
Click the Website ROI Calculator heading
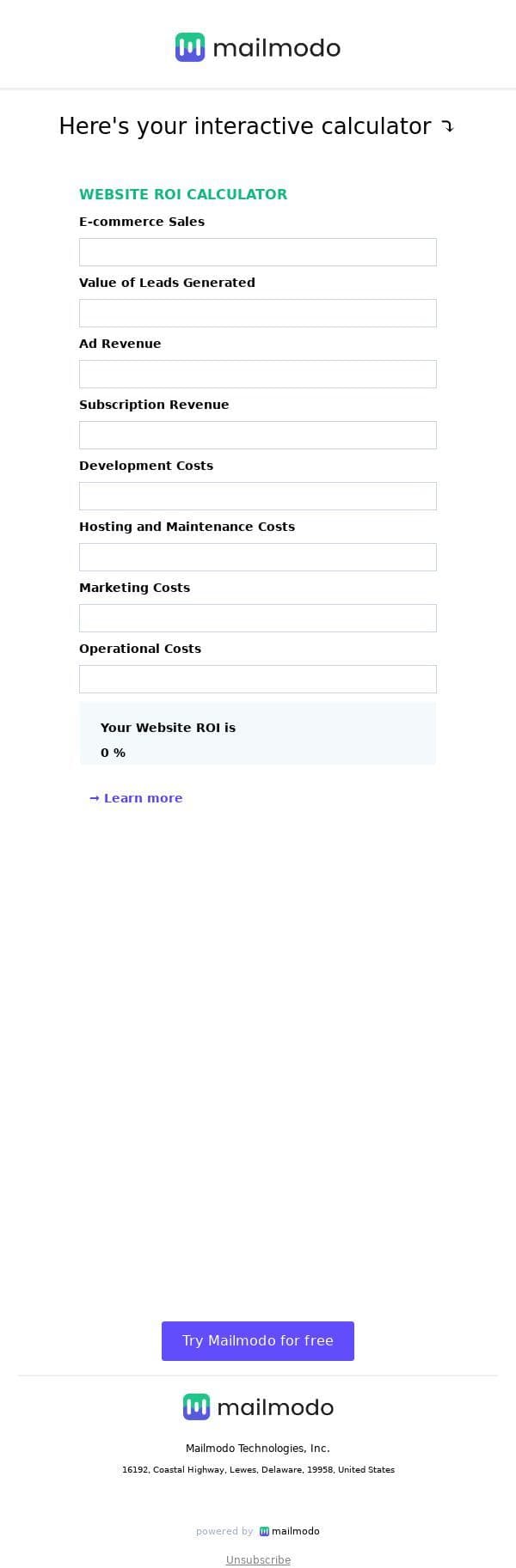[183, 194]
